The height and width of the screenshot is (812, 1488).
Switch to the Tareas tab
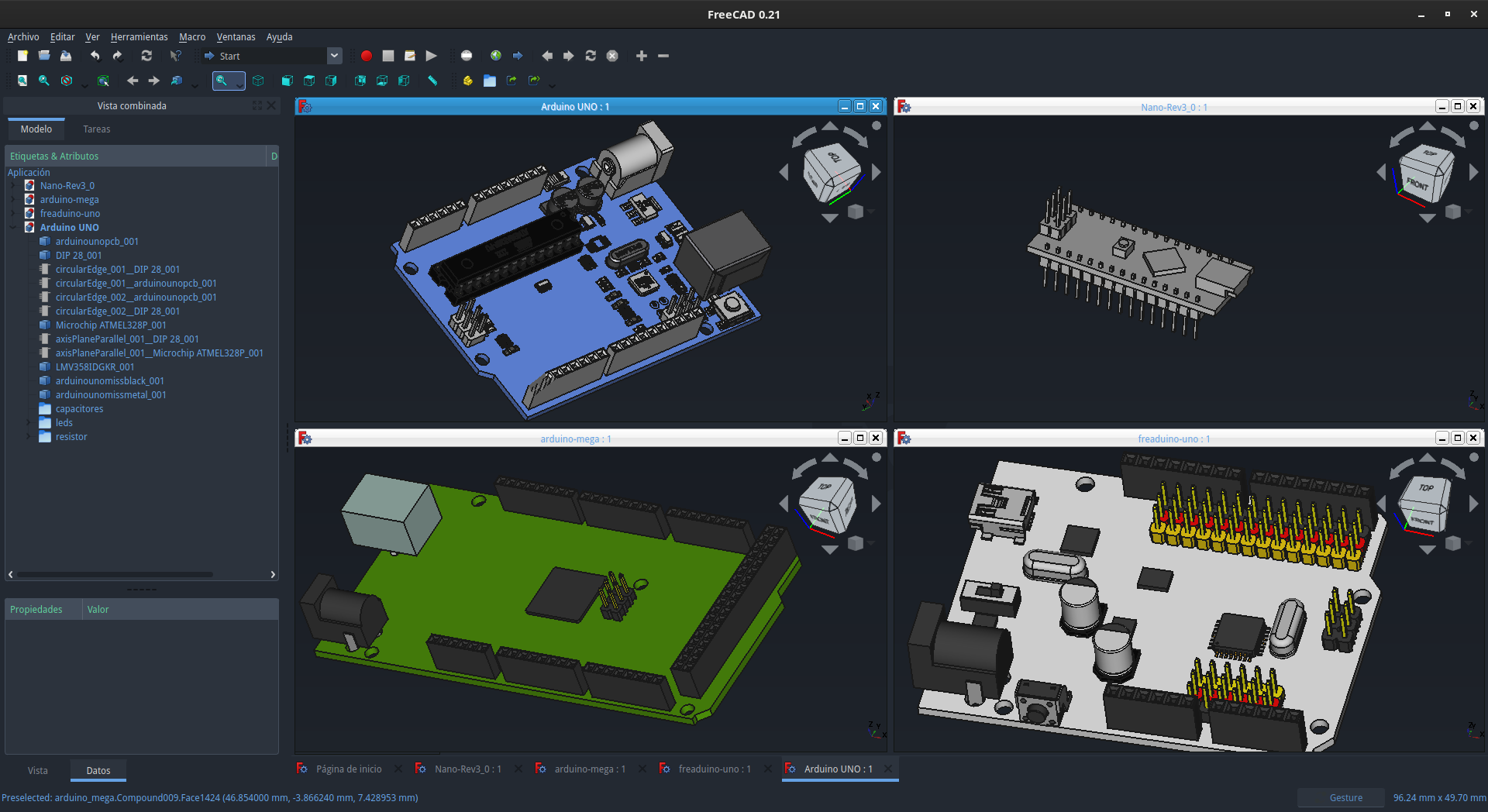click(97, 129)
